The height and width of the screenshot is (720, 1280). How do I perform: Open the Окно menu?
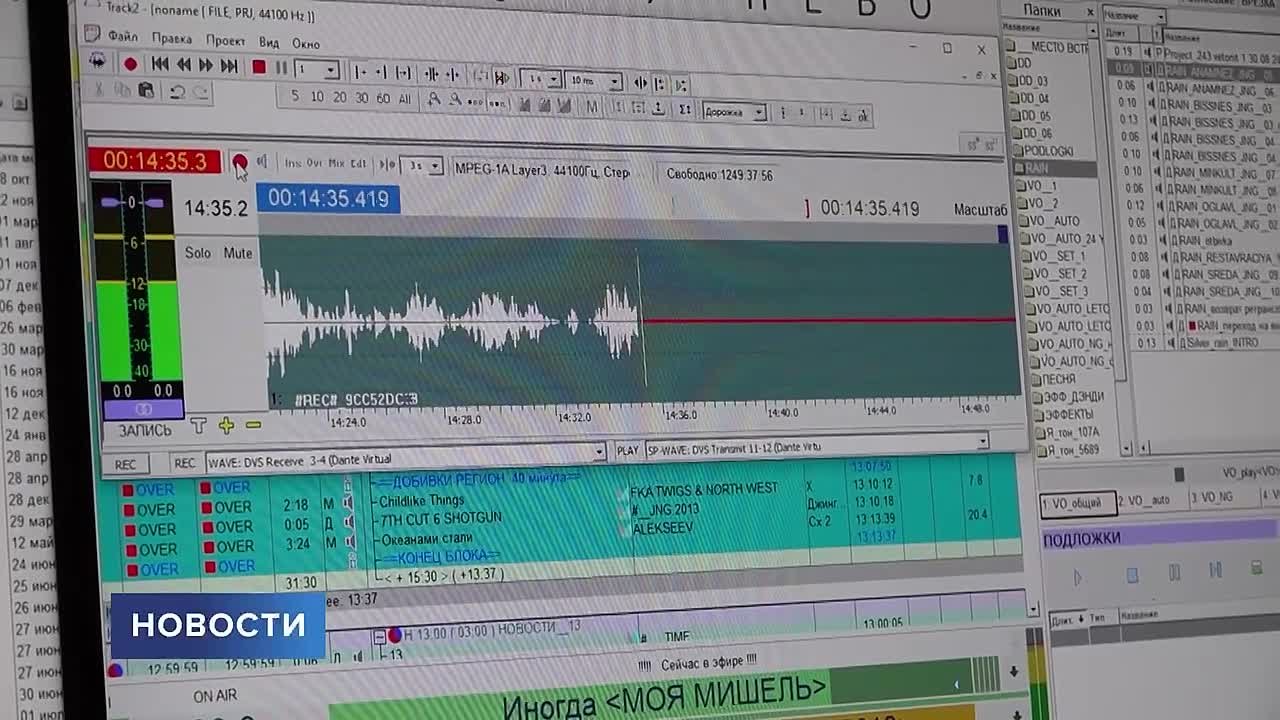coord(306,44)
